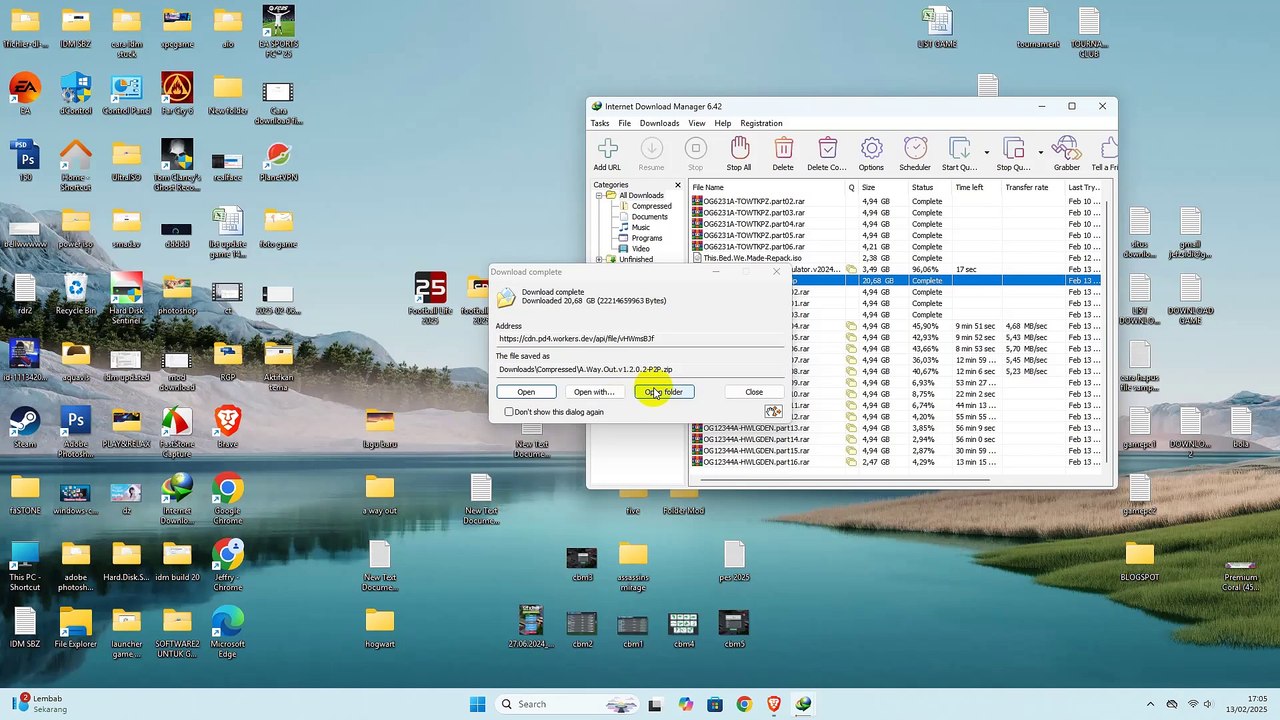
Task: Open Brave from the taskbar
Action: coord(773,704)
